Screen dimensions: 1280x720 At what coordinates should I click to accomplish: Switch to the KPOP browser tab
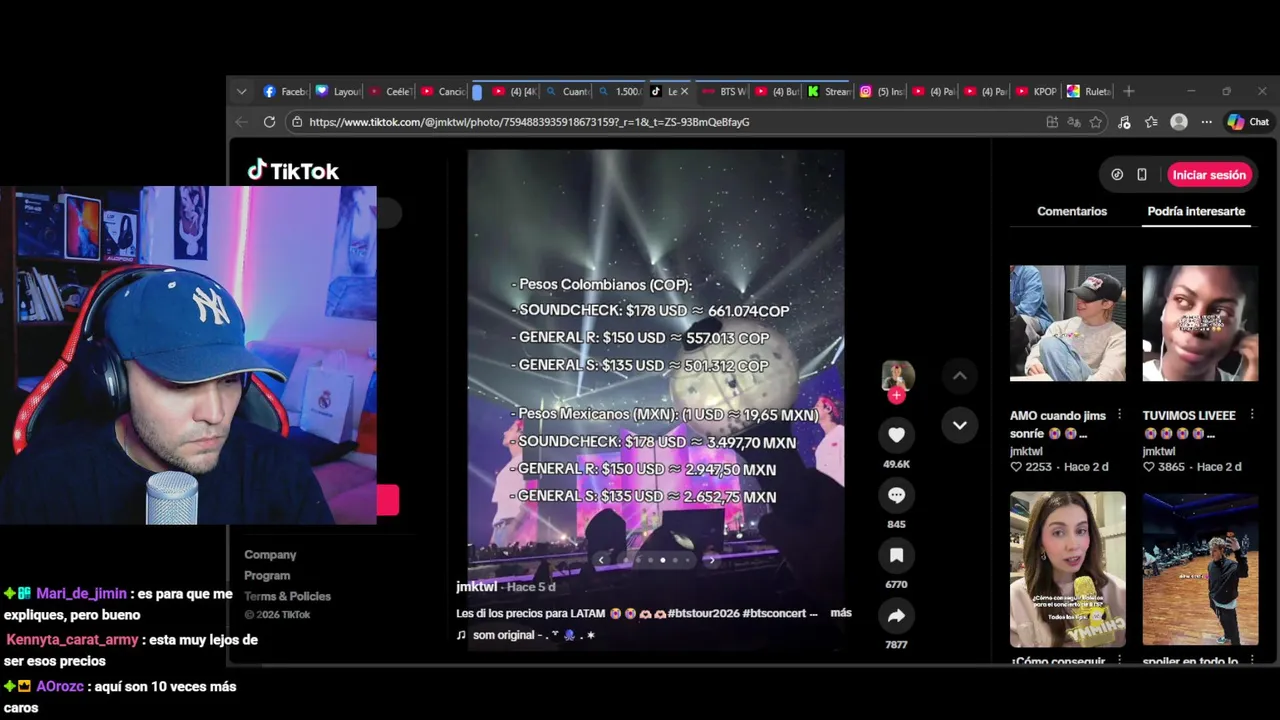(1035, 91)
